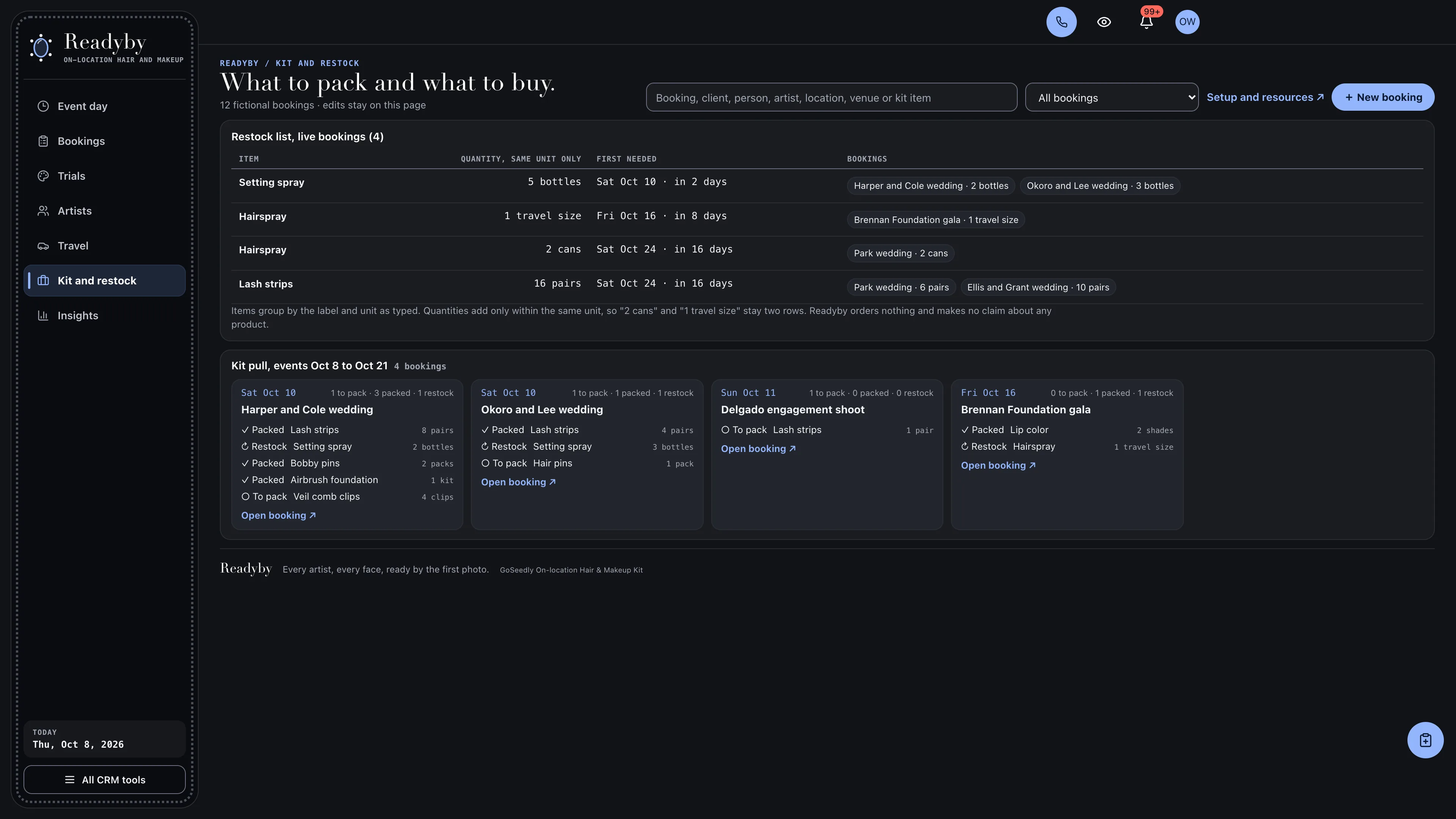Click Brennan Foundation gala 1 travel size chip
The width and height of the screenshot is (1456, 819).
pos(936,220)
